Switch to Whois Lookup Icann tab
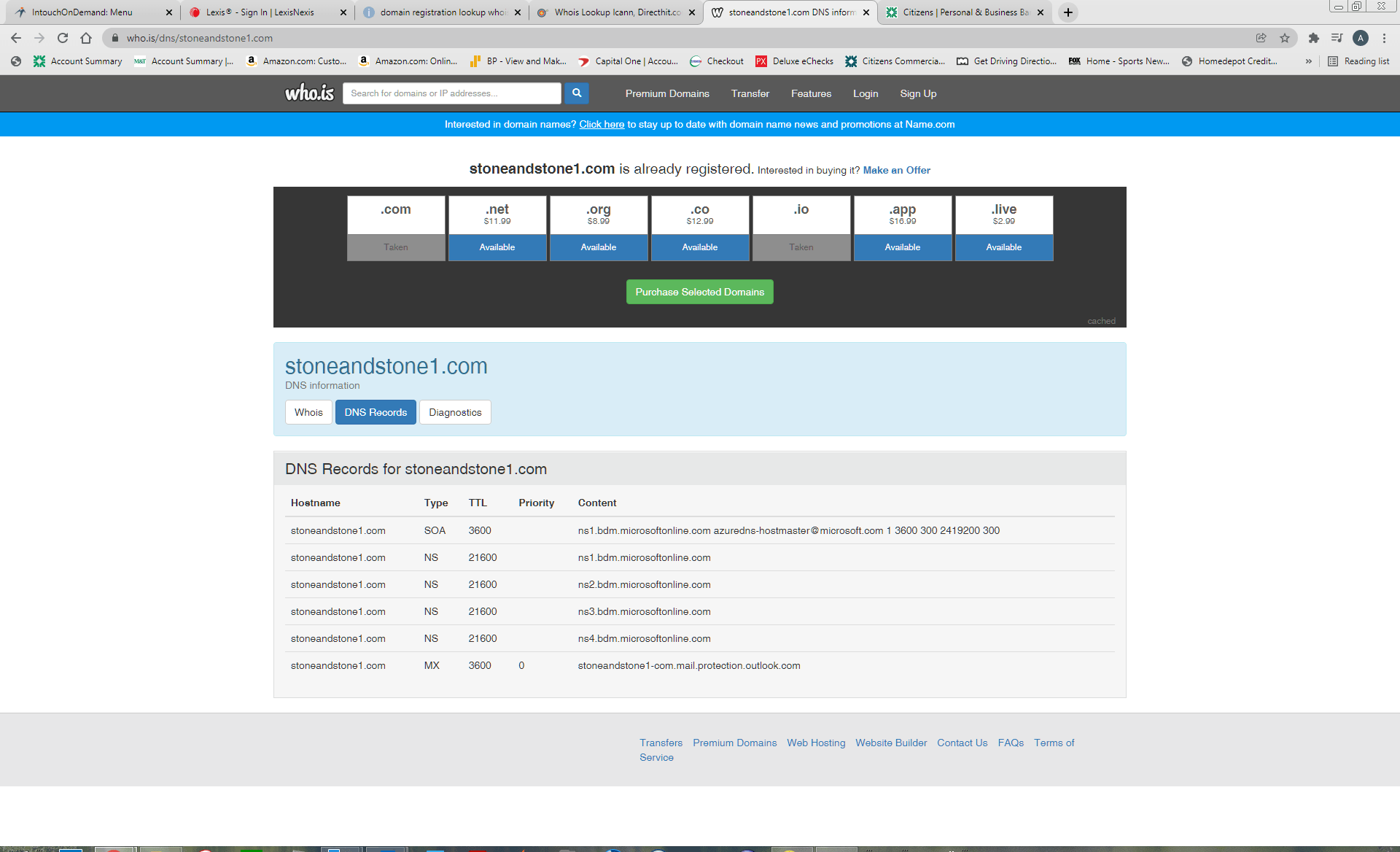Viewport: 1400px width, 852px height. 616,12
